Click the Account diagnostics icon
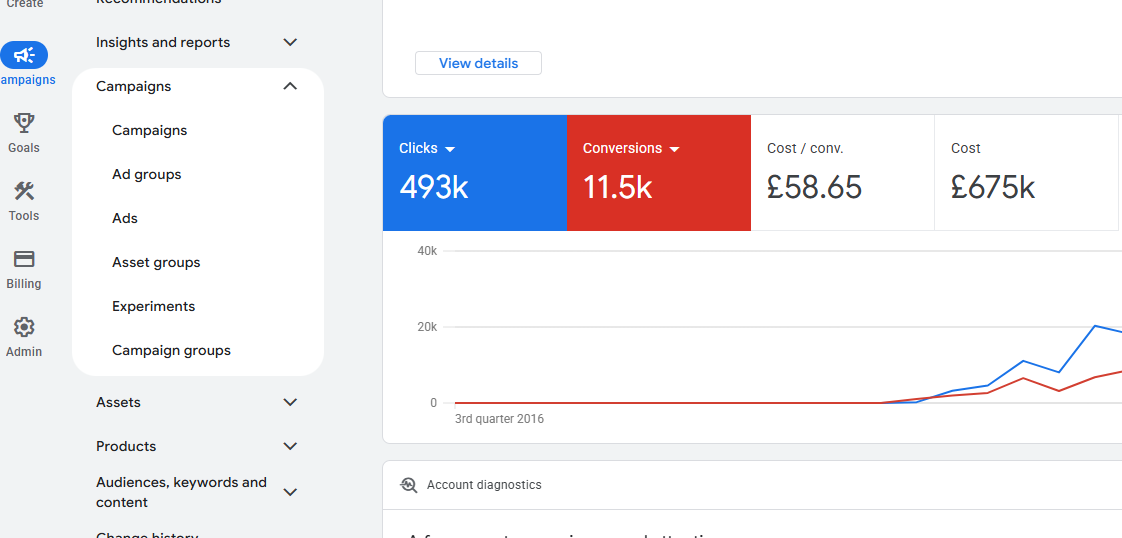Image resolution: width=1122 pixels, height=538 pixels. click(409, 485)
